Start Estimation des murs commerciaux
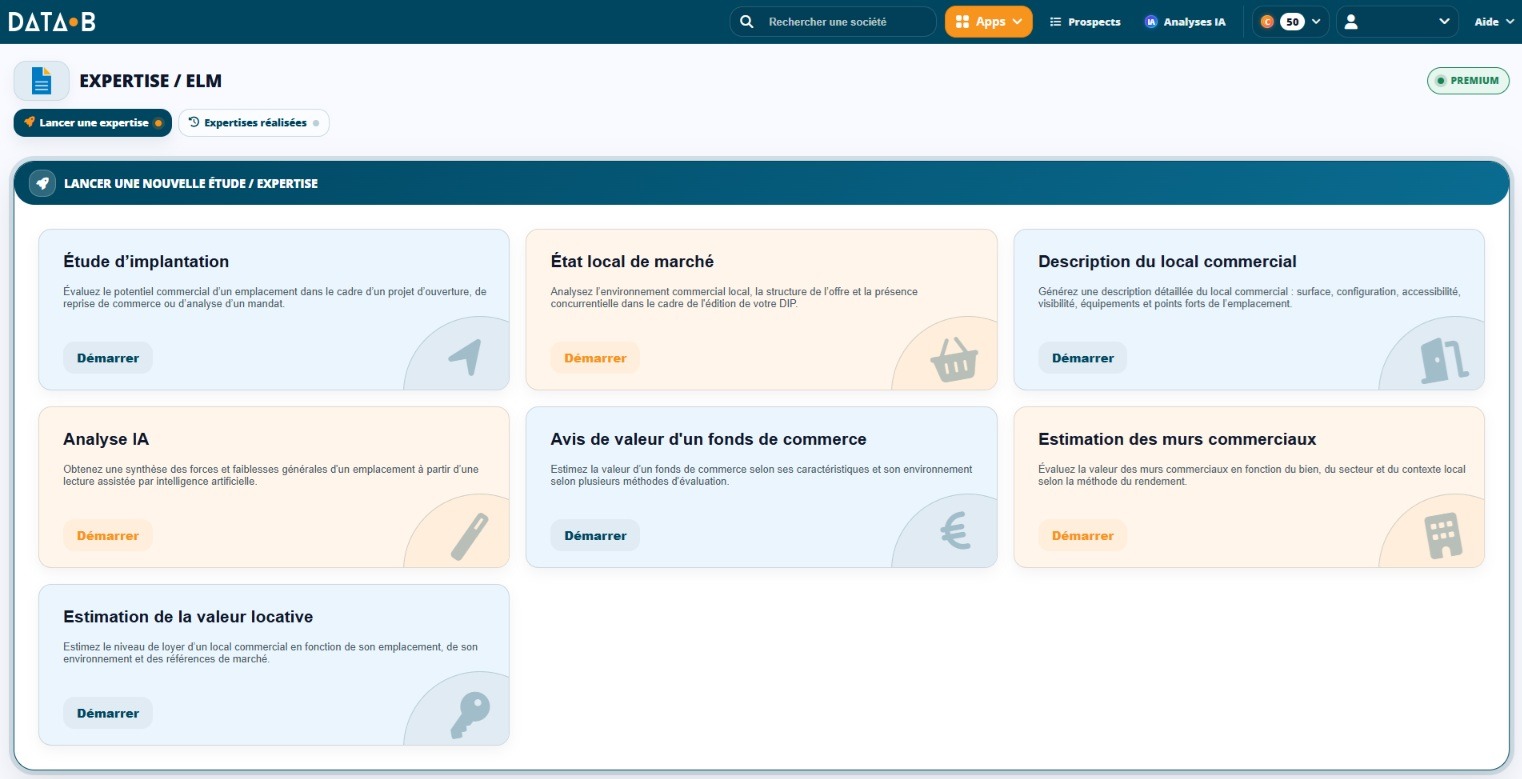The height and width of the screenshot is (779, 1522). click(x=1082, y=535)
